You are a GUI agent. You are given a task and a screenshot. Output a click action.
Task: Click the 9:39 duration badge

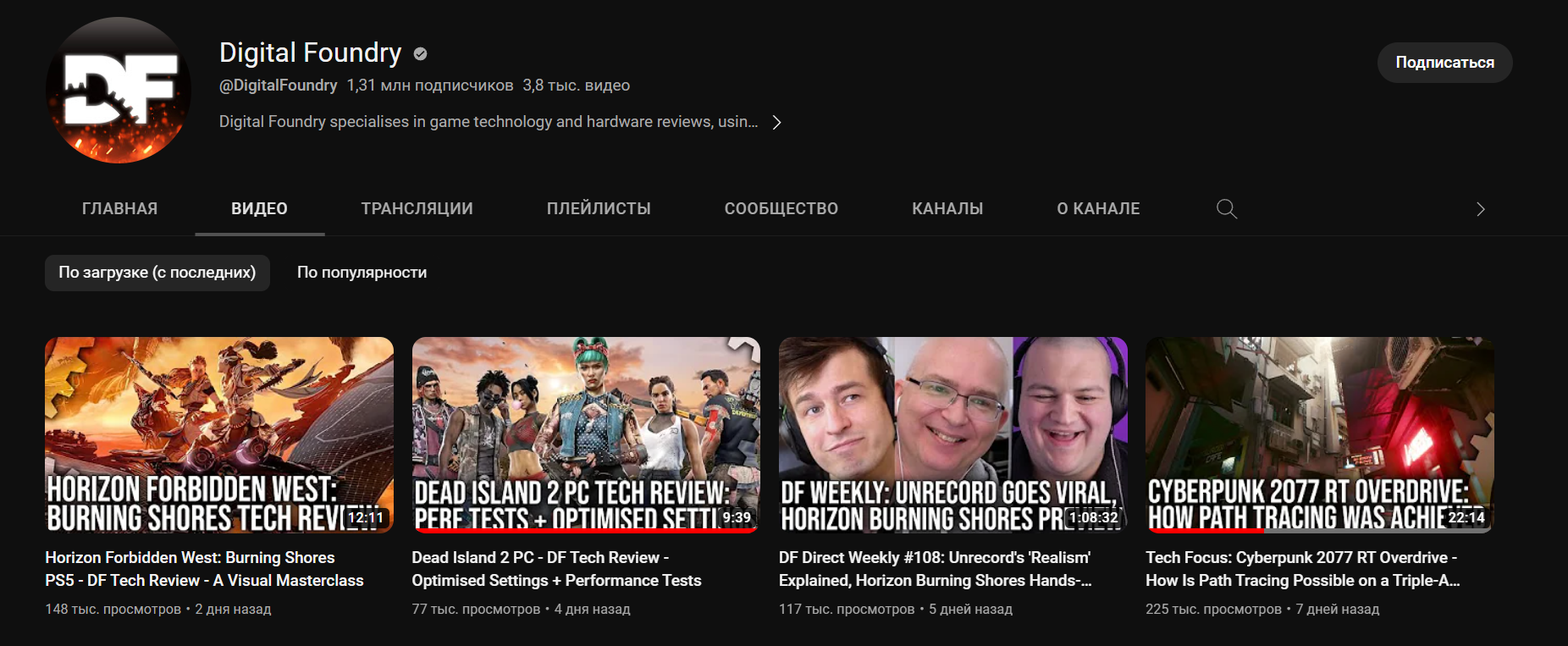pos(737,517)
